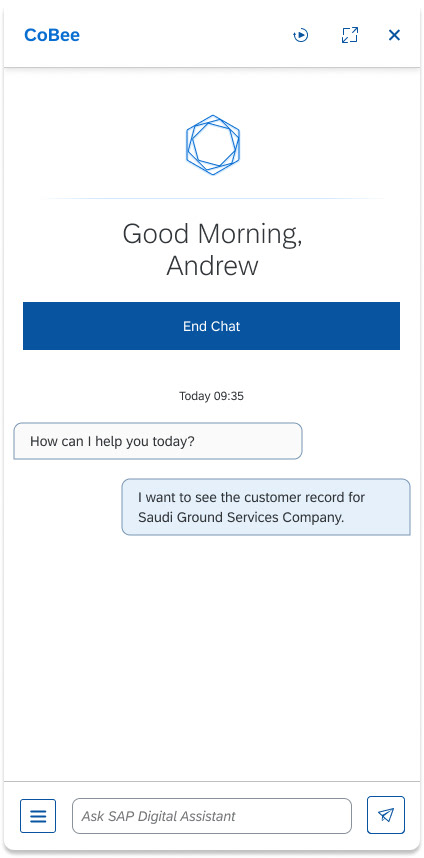424x858 pixels.
Task: Click the End Chat button
Action: 211,326
